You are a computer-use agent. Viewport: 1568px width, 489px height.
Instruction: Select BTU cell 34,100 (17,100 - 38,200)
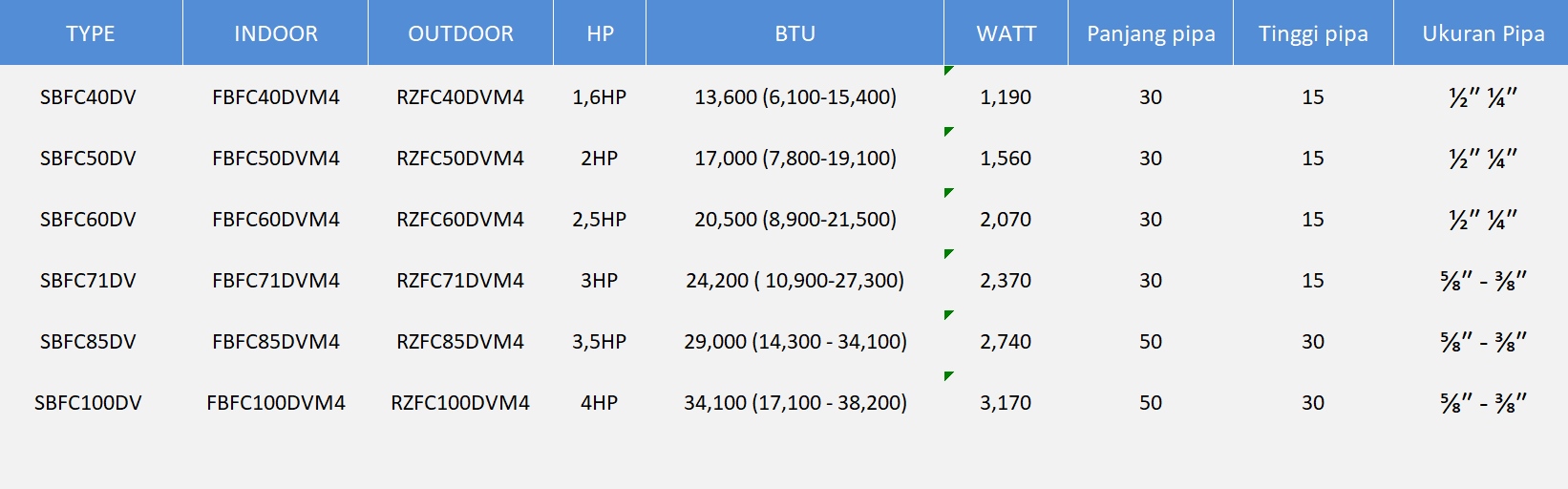[795, 403]
